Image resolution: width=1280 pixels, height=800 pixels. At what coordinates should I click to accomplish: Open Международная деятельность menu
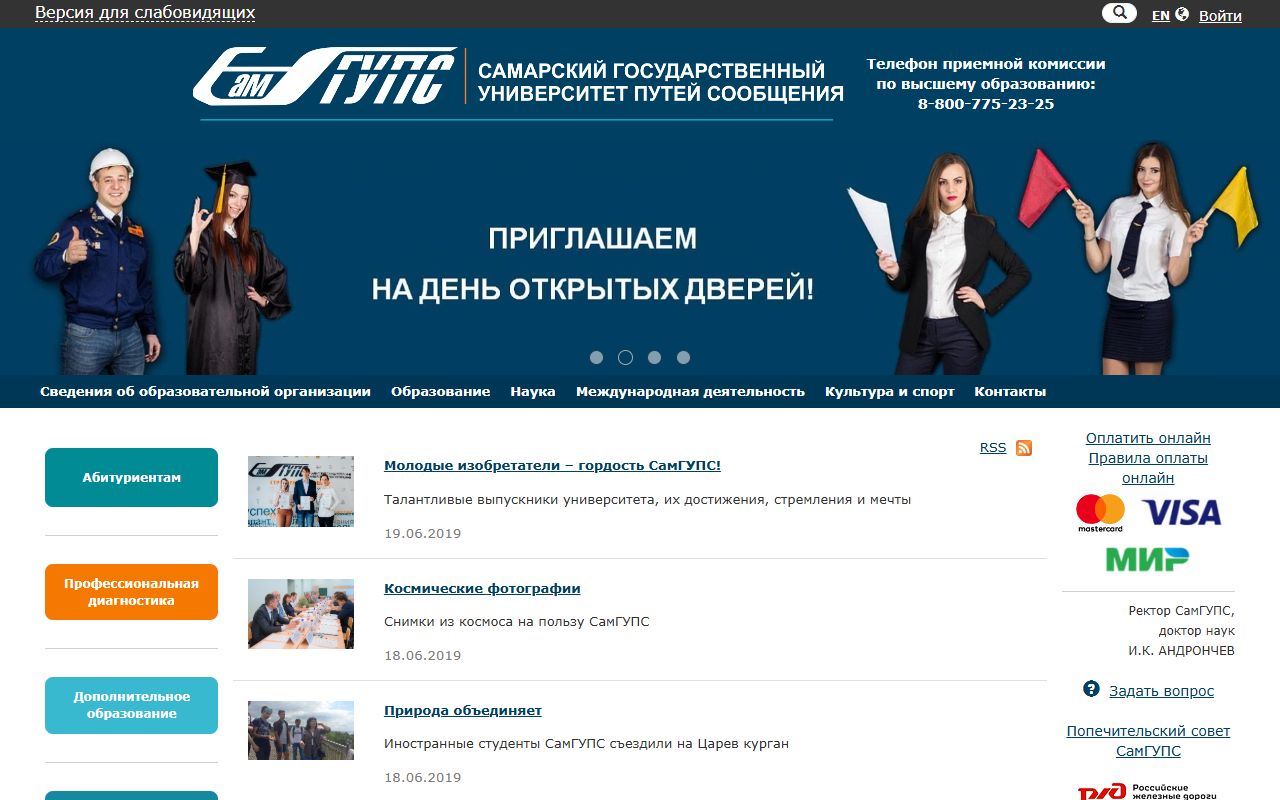pos(690,391)
